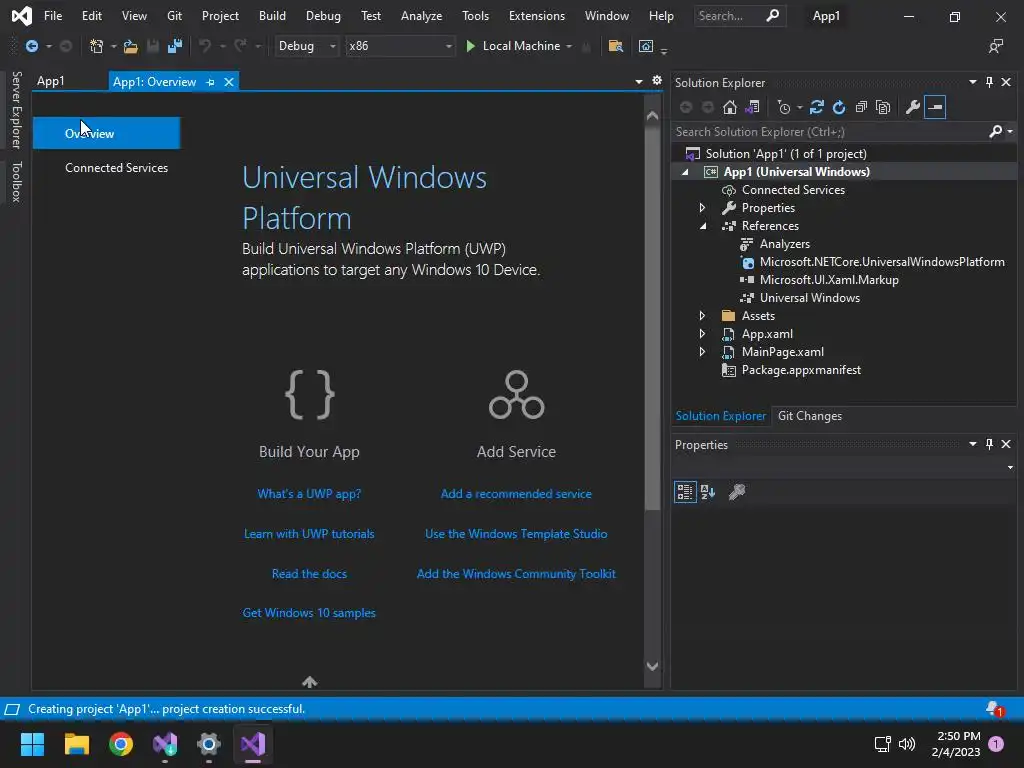Open Solution Explorer Properties wrench icon

[913, 107]
